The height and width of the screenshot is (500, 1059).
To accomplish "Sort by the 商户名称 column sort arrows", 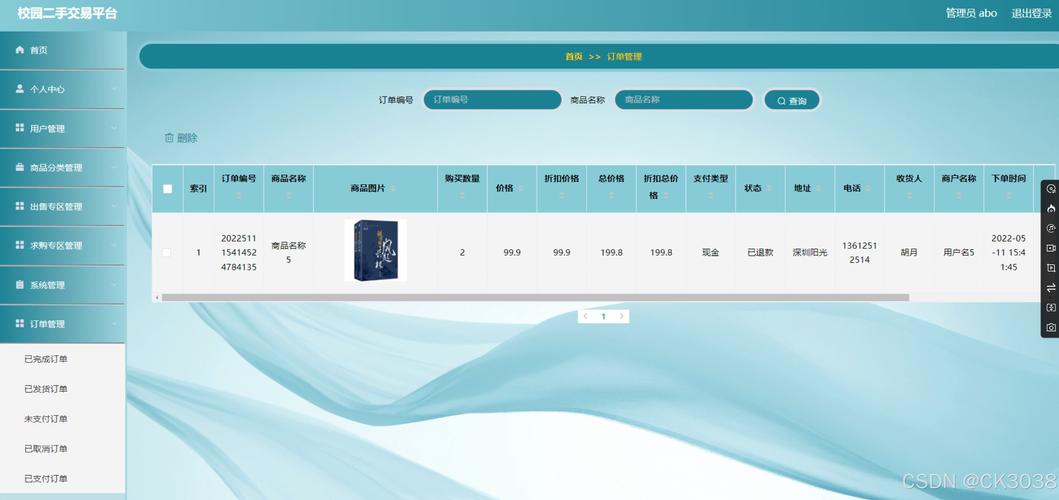I will click(958, 195).
